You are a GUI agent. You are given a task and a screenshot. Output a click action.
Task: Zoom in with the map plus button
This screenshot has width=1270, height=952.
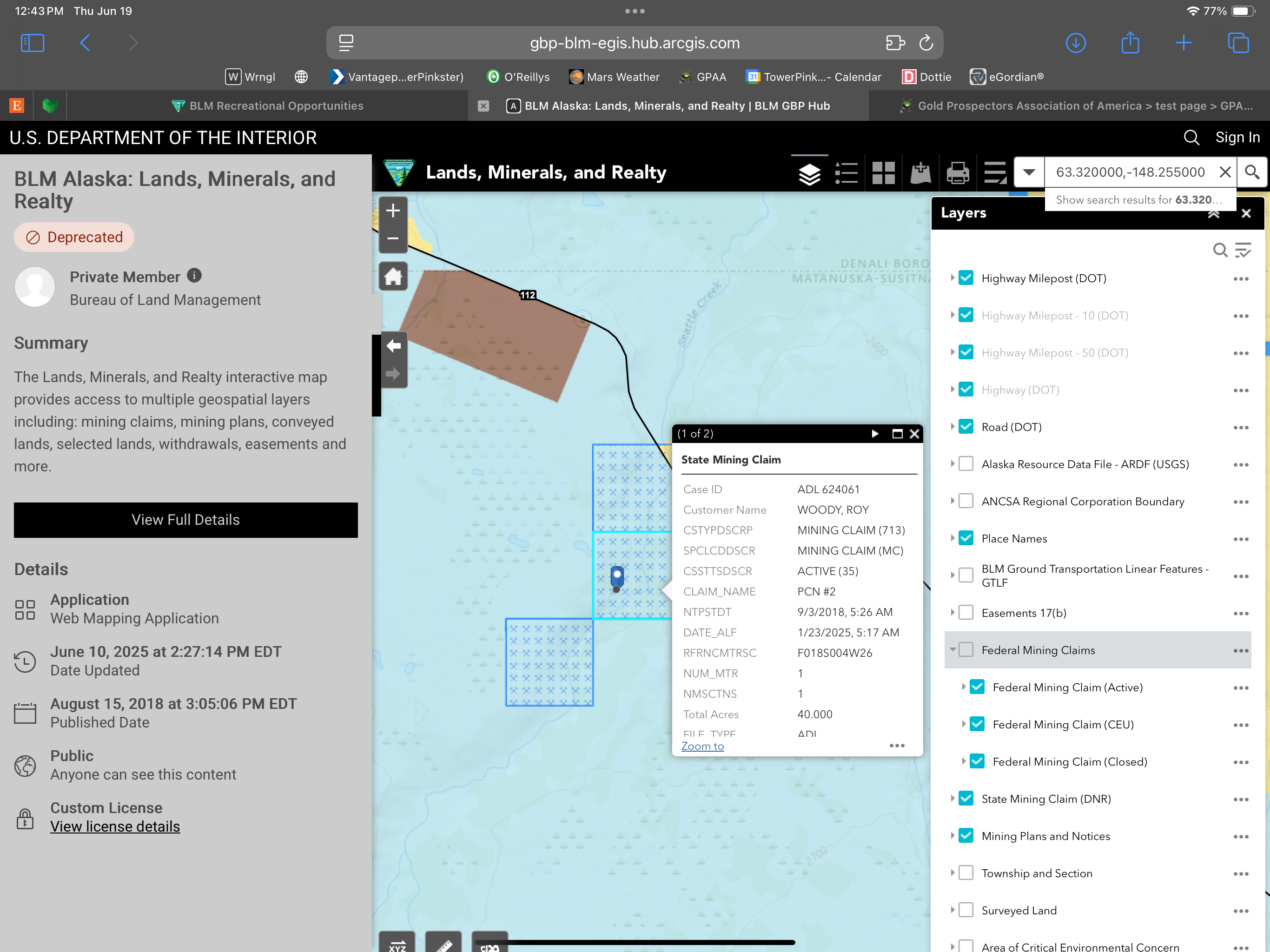pyautogui.click(x=393, y=211)
